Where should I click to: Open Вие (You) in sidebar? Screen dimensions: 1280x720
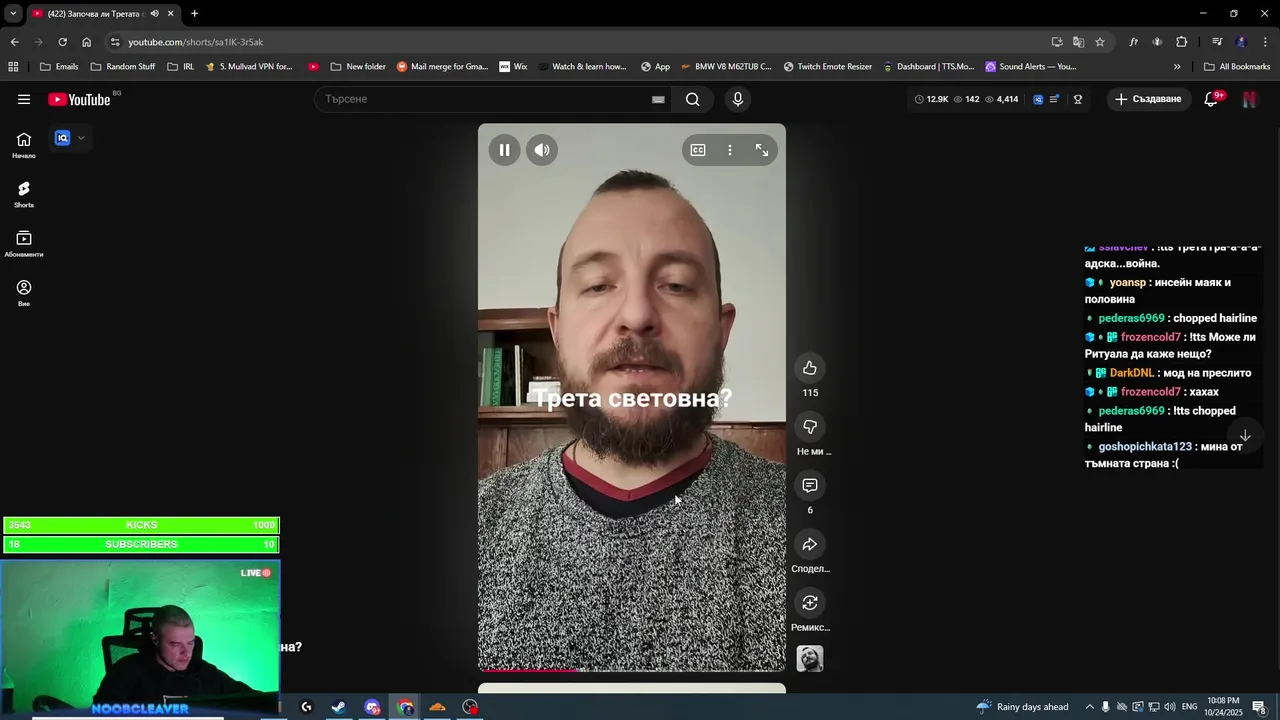24,293
